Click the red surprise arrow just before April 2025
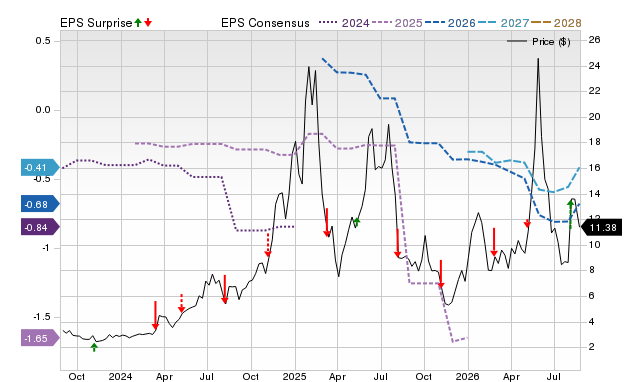Screen dimensions: 640x382 tap(327, 222)
